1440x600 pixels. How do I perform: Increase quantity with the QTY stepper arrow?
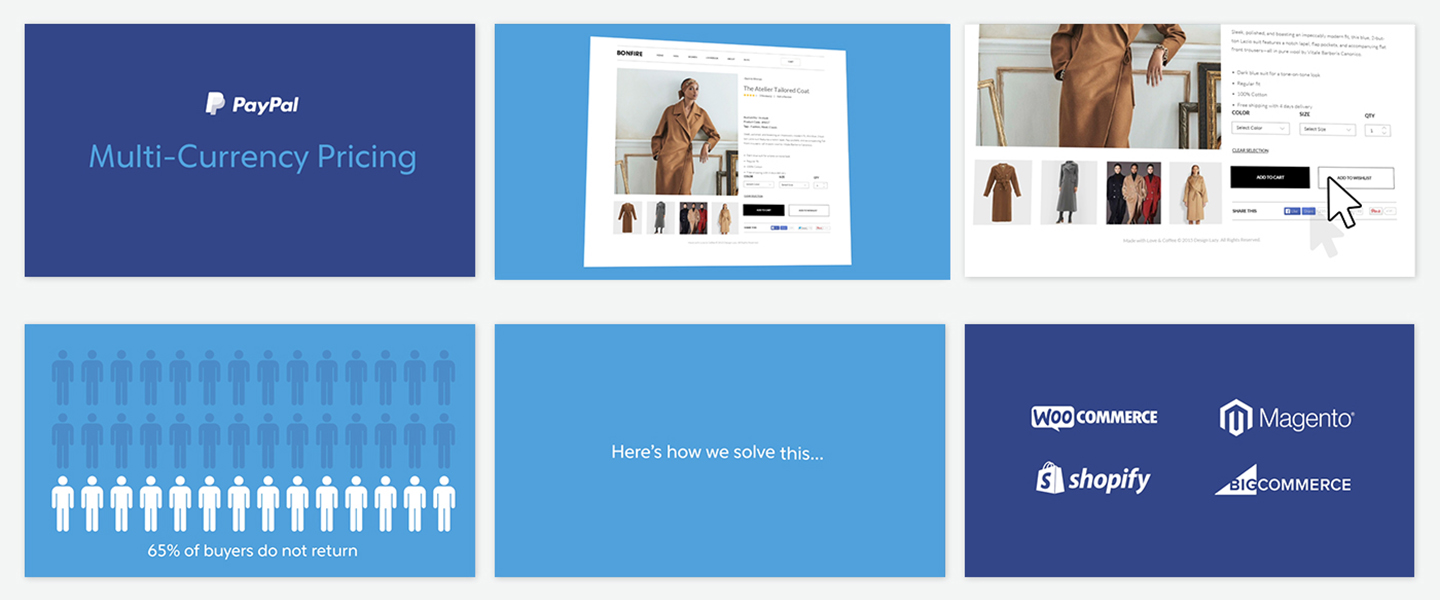[x=1384, y=126]
